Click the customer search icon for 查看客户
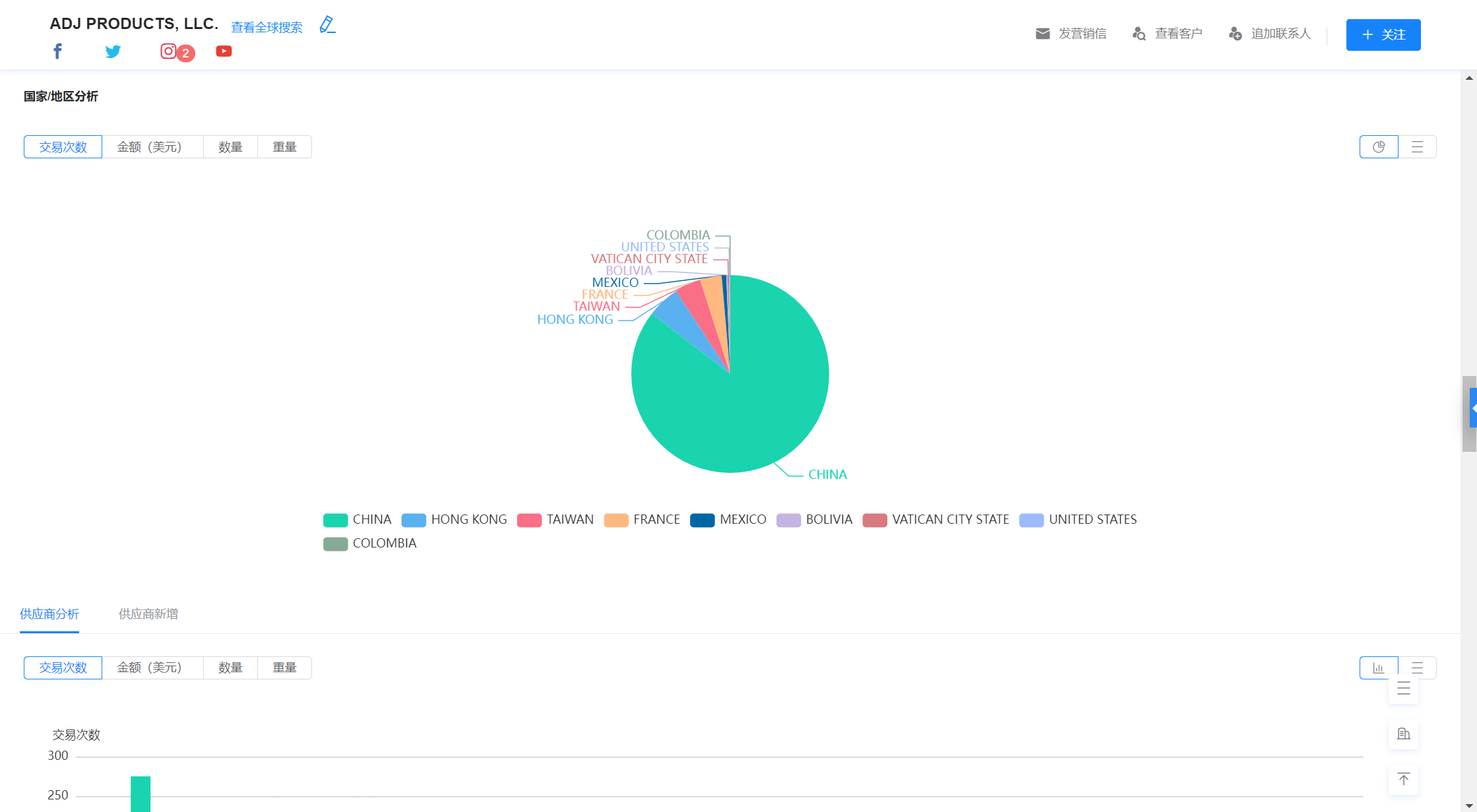Viewport: 1477px width, 812px height. pos(1139,34)
